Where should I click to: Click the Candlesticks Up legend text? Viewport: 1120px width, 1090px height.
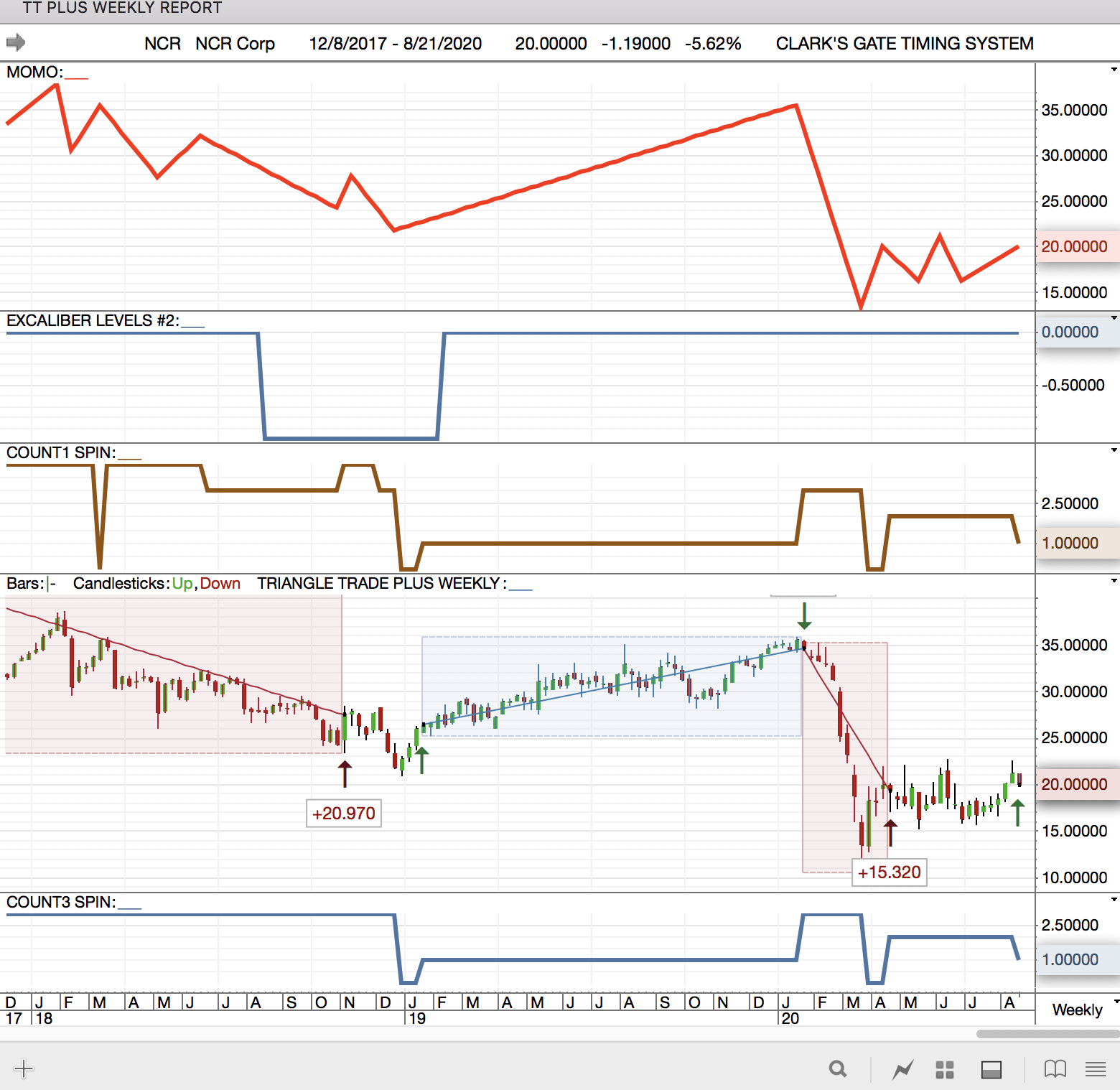(x=182, y=583)
